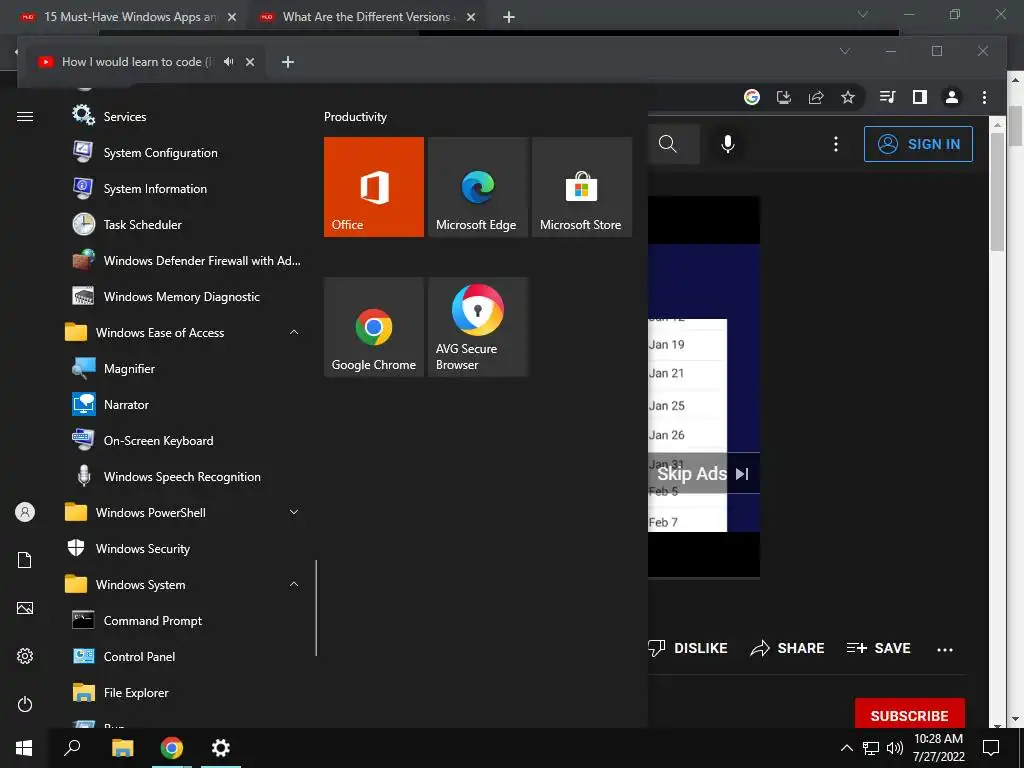
Task: Click the user account icon in Start sidebar
Action: point(25,512)
